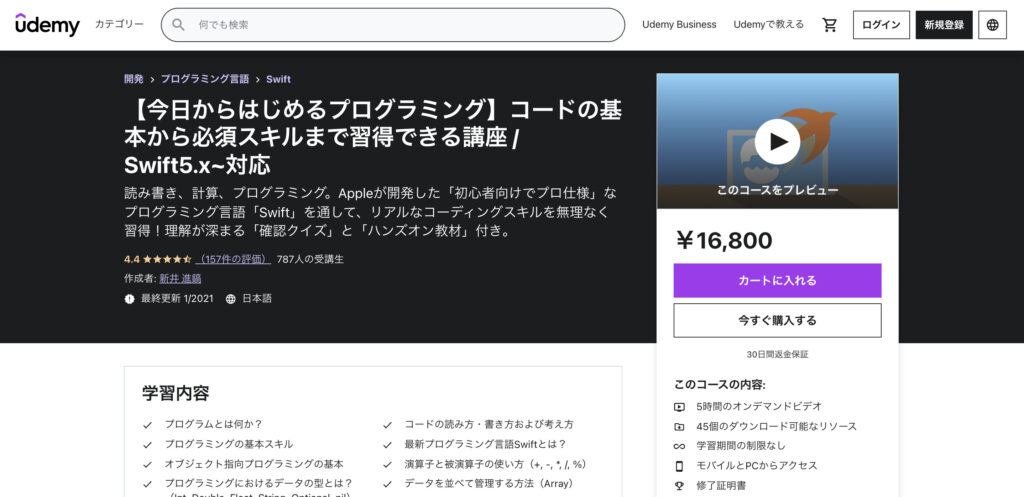
Task: Click the certificate trophy icon
Action: [x=679, y=485]
